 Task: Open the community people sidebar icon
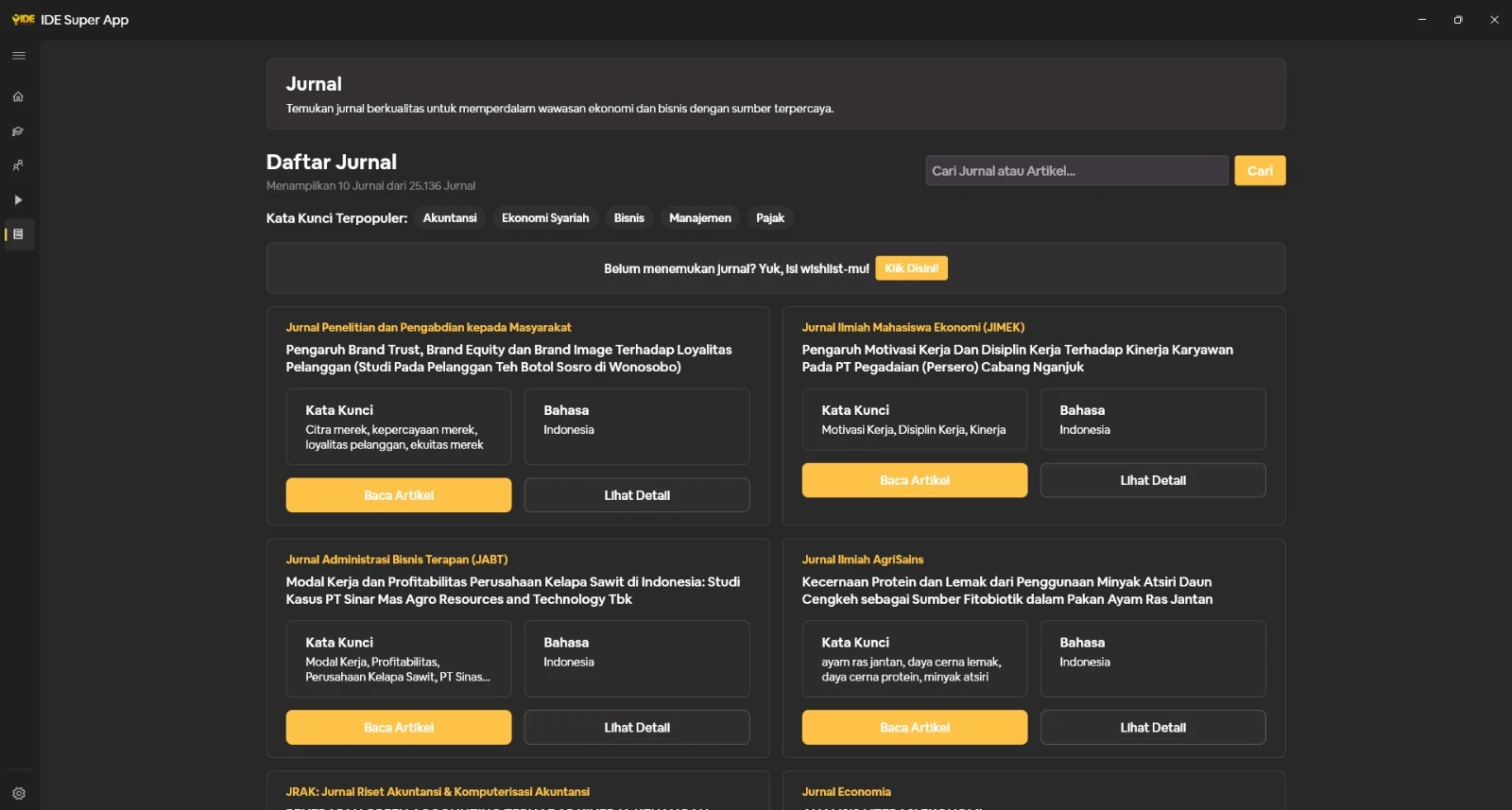18,165
